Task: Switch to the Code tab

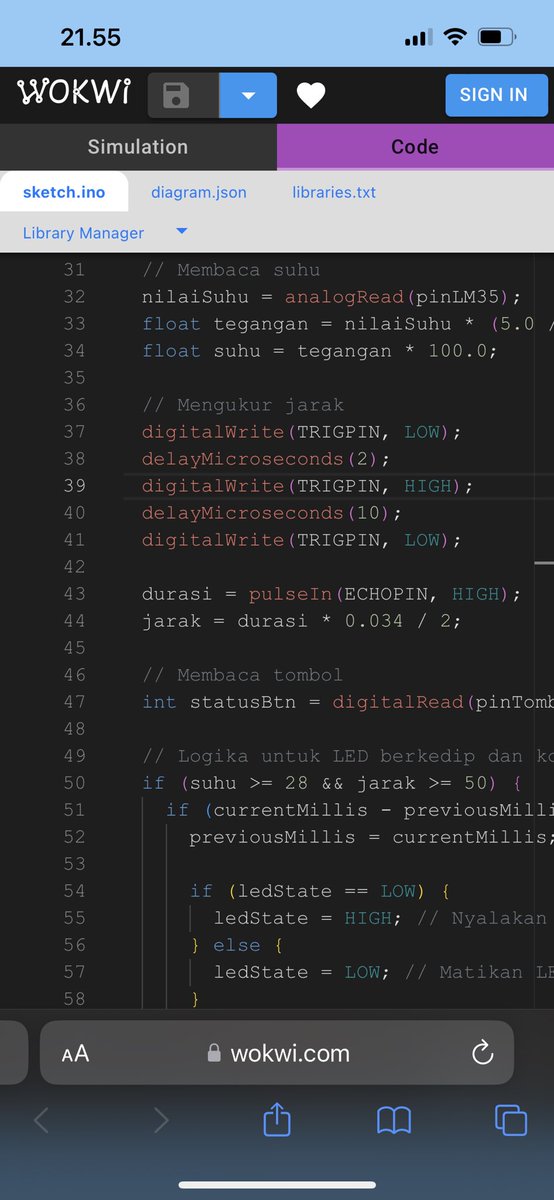Action: (x=415, y=147)
